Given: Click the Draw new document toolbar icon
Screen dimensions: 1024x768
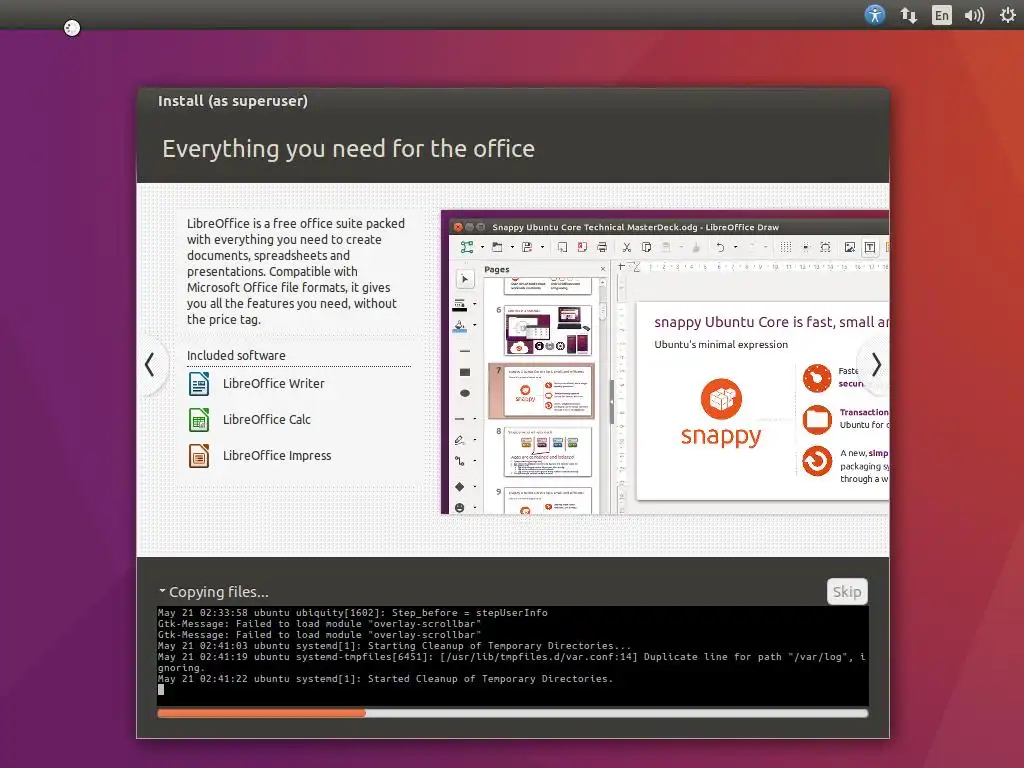Looking at the screenshot, I should (467, 247).
